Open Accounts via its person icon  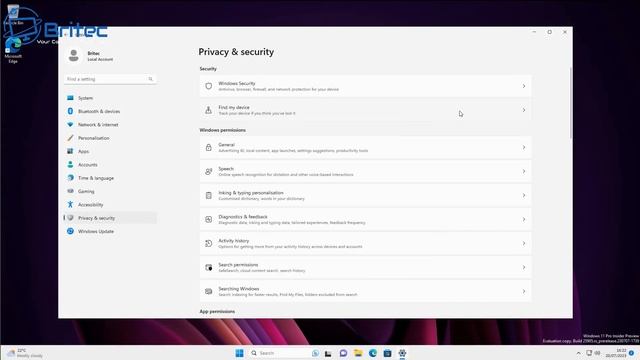[70, 164]
